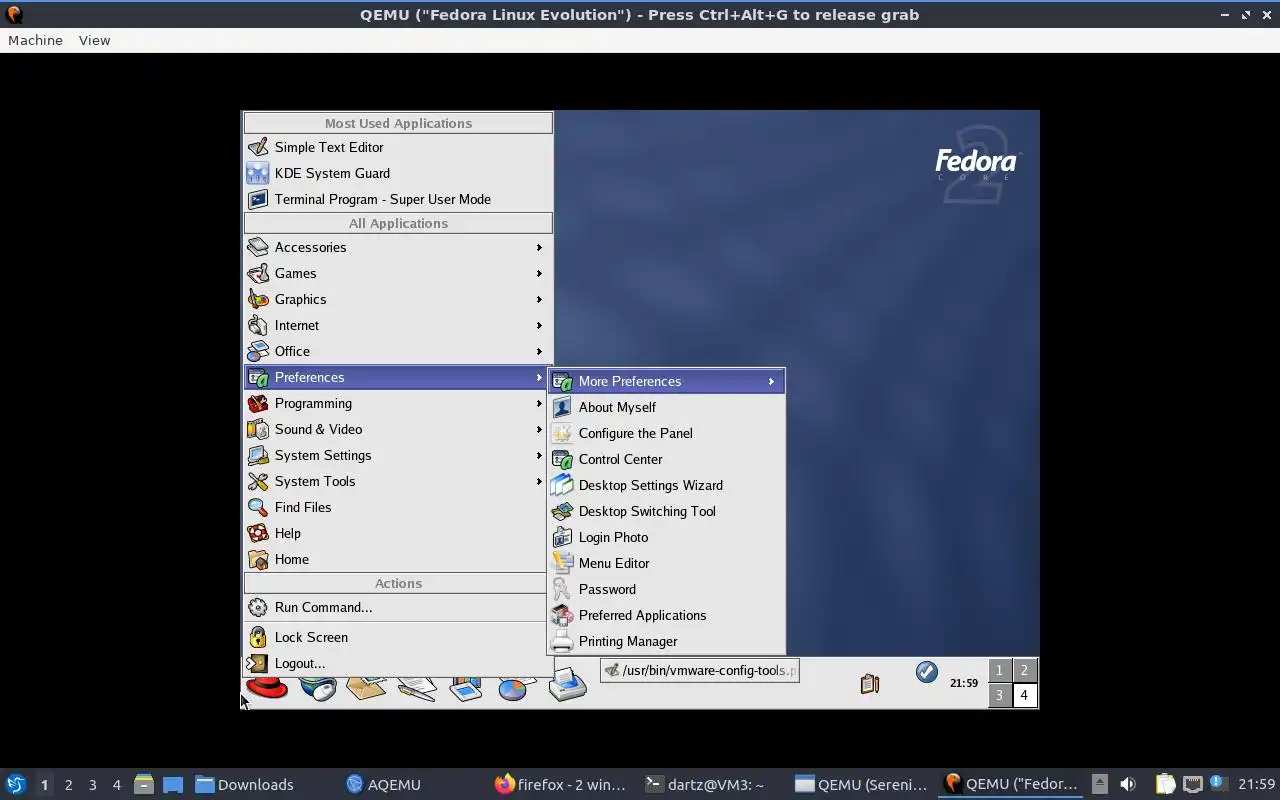The width and height of the screenshot is (1280, 800).
Task: Switch to Fedora virtual desktop 3
Action: click(999, 695)
